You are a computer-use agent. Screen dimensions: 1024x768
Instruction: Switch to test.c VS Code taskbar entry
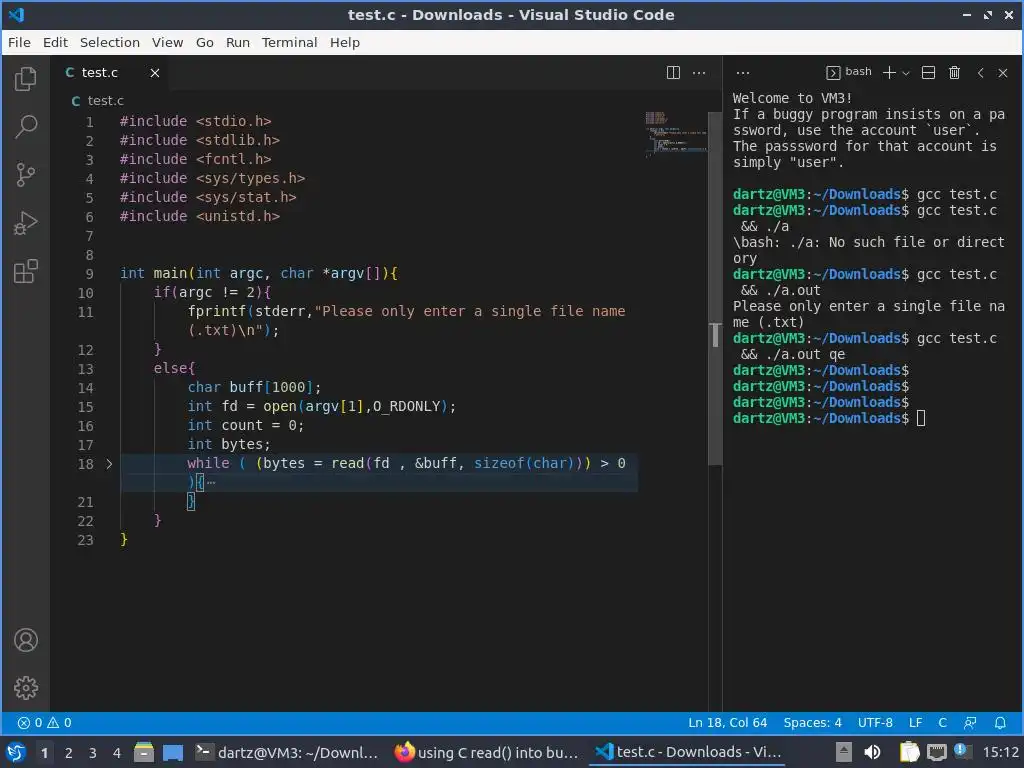[x=688, y=753]
